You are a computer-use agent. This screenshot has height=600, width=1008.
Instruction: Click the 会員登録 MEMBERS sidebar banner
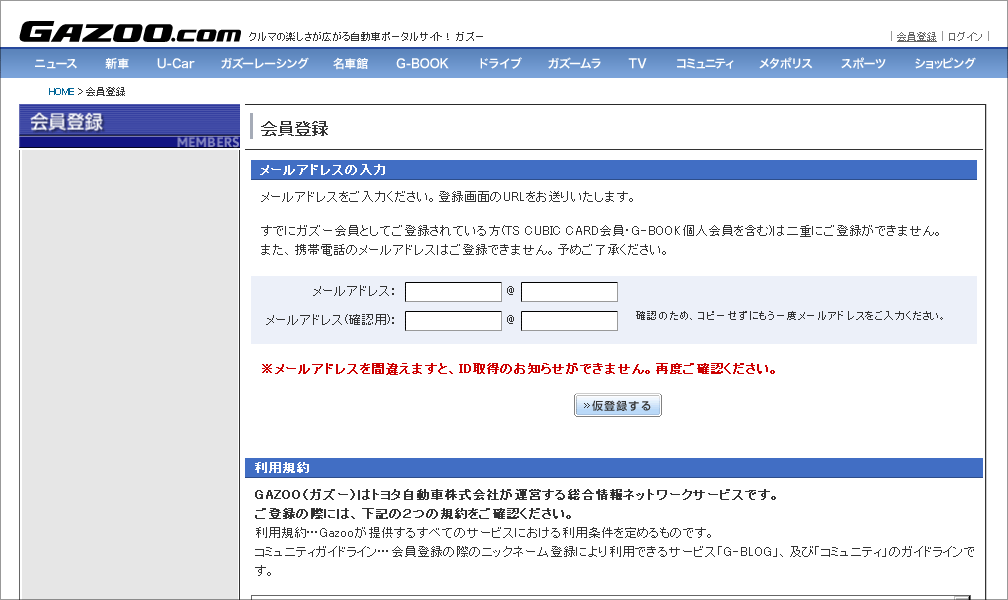point(129,126)
